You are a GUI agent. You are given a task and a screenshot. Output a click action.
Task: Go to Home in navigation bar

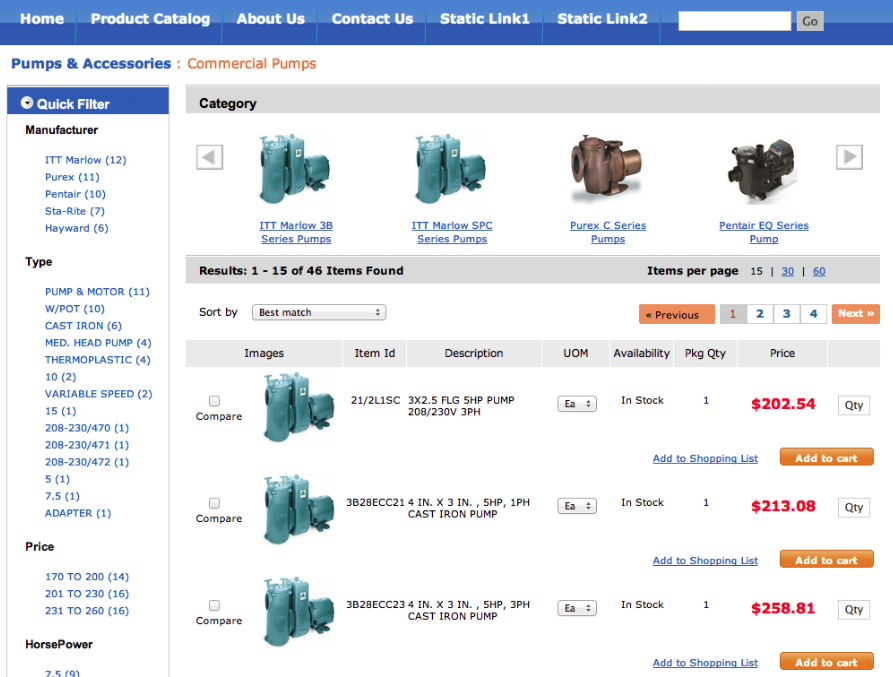pos(42,19)
